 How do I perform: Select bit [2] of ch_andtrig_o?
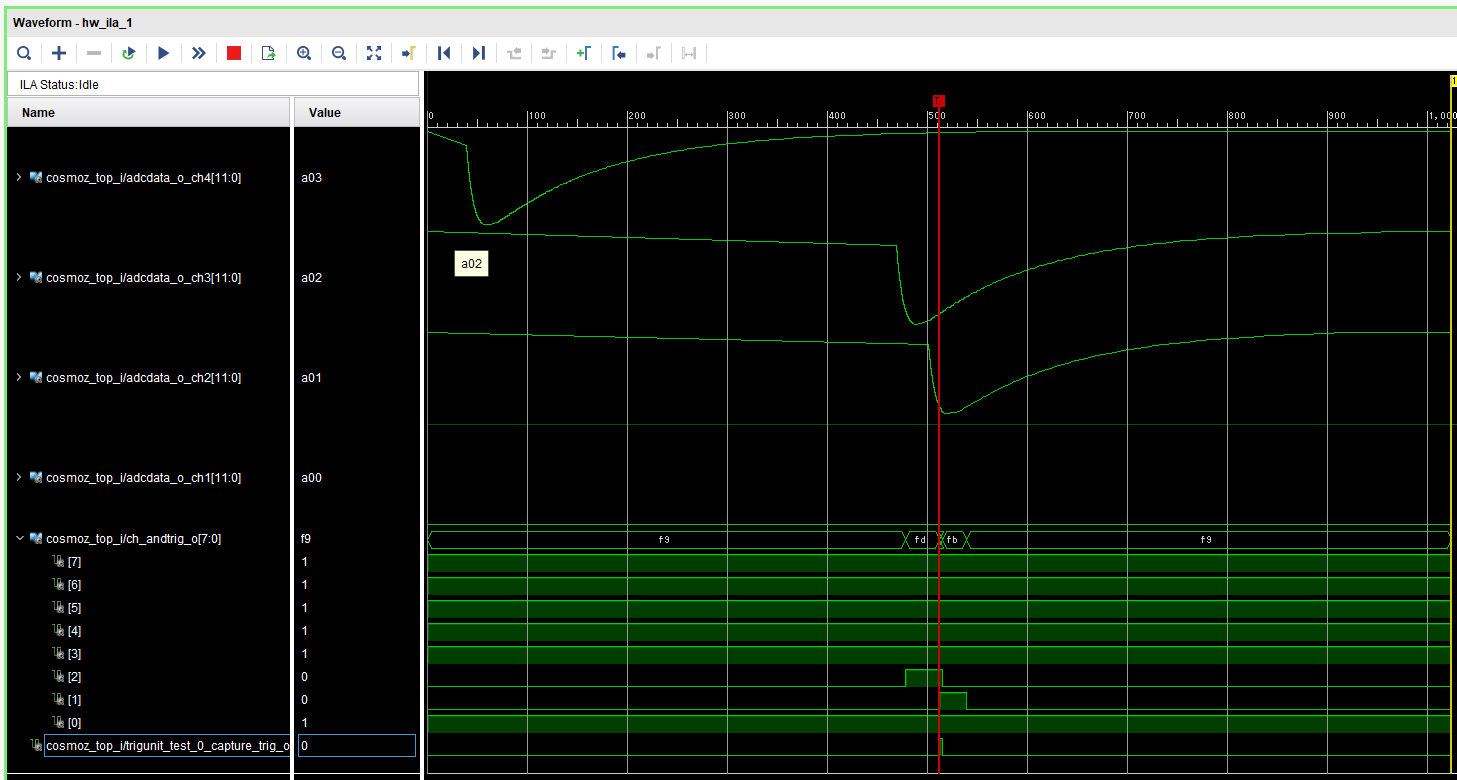click(x=74, y=677)
